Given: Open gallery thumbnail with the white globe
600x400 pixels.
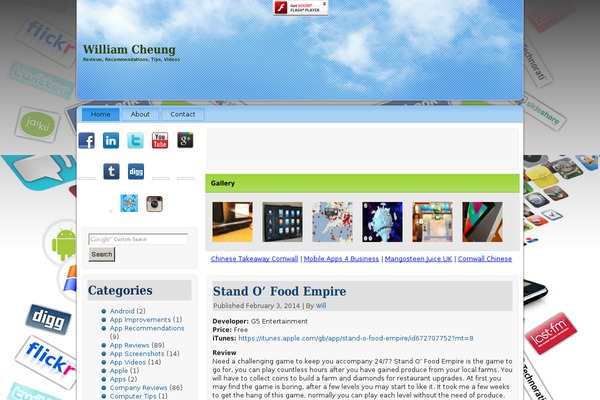Looking at the screenshot, I should click(382, 222).
